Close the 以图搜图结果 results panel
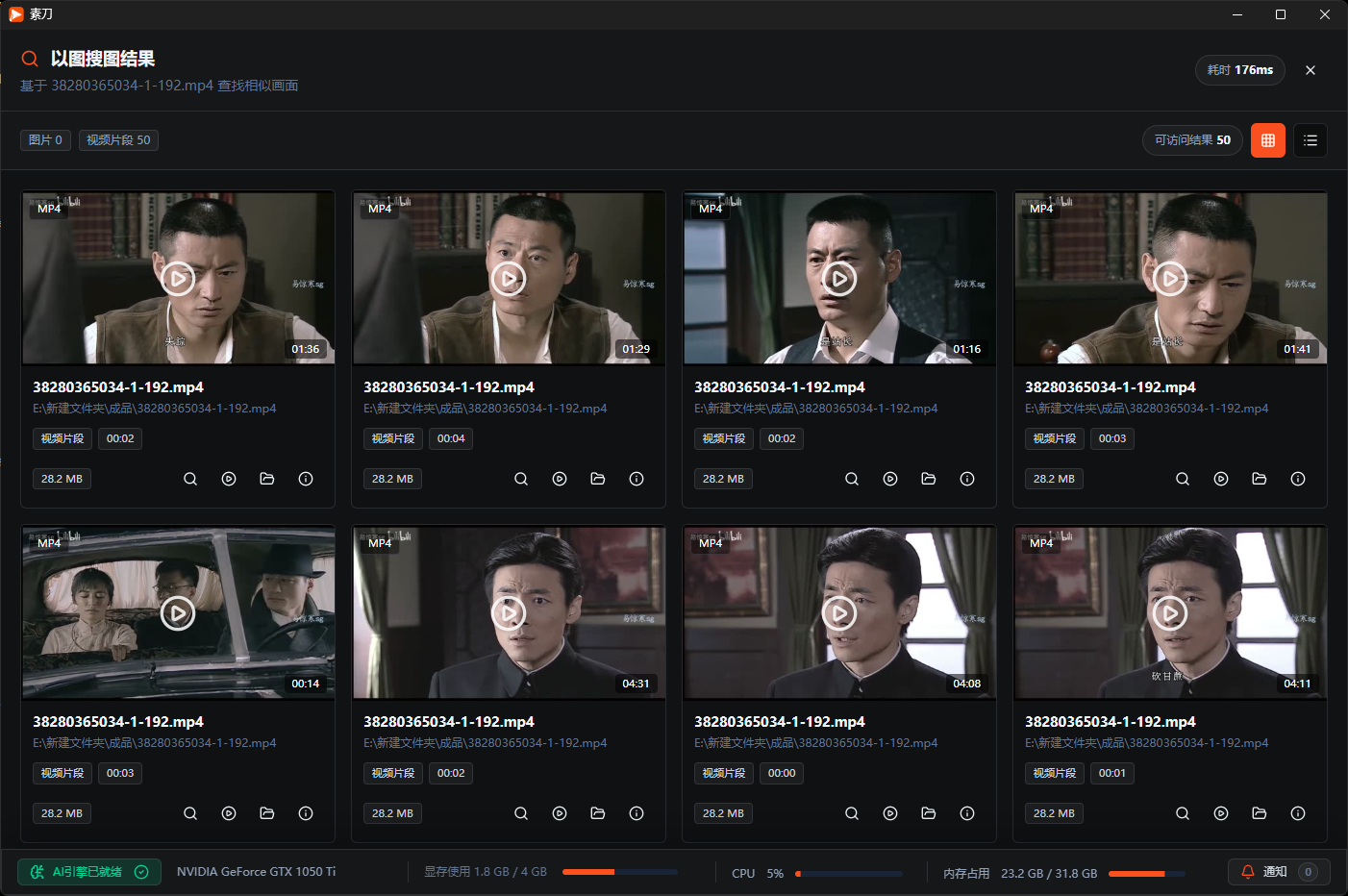Viewport: 1348px width, 896px height. point(1311,70)
